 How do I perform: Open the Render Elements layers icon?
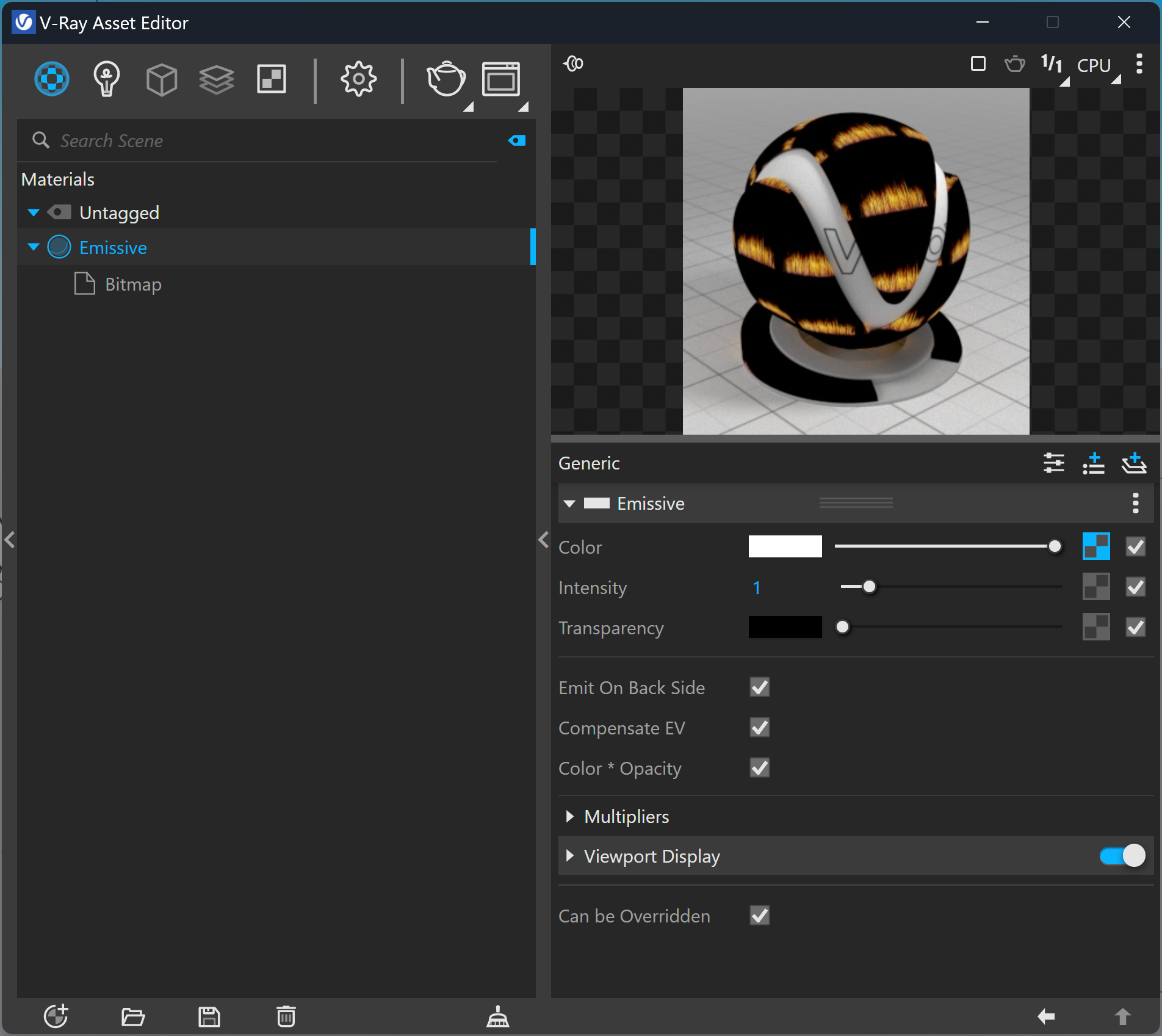[x=217, y=79]
